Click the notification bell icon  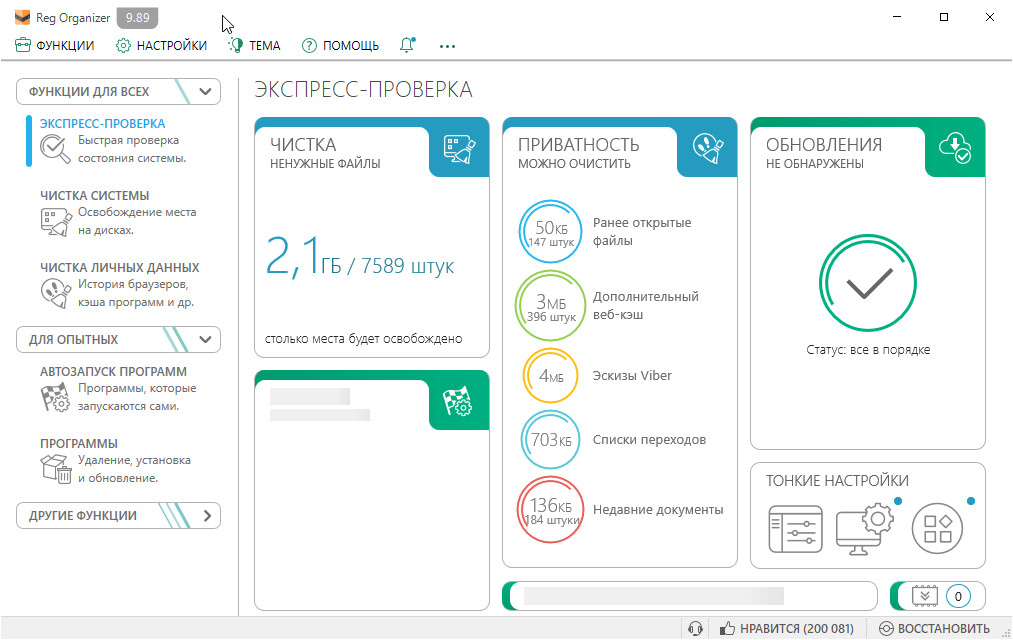(406, 45)
